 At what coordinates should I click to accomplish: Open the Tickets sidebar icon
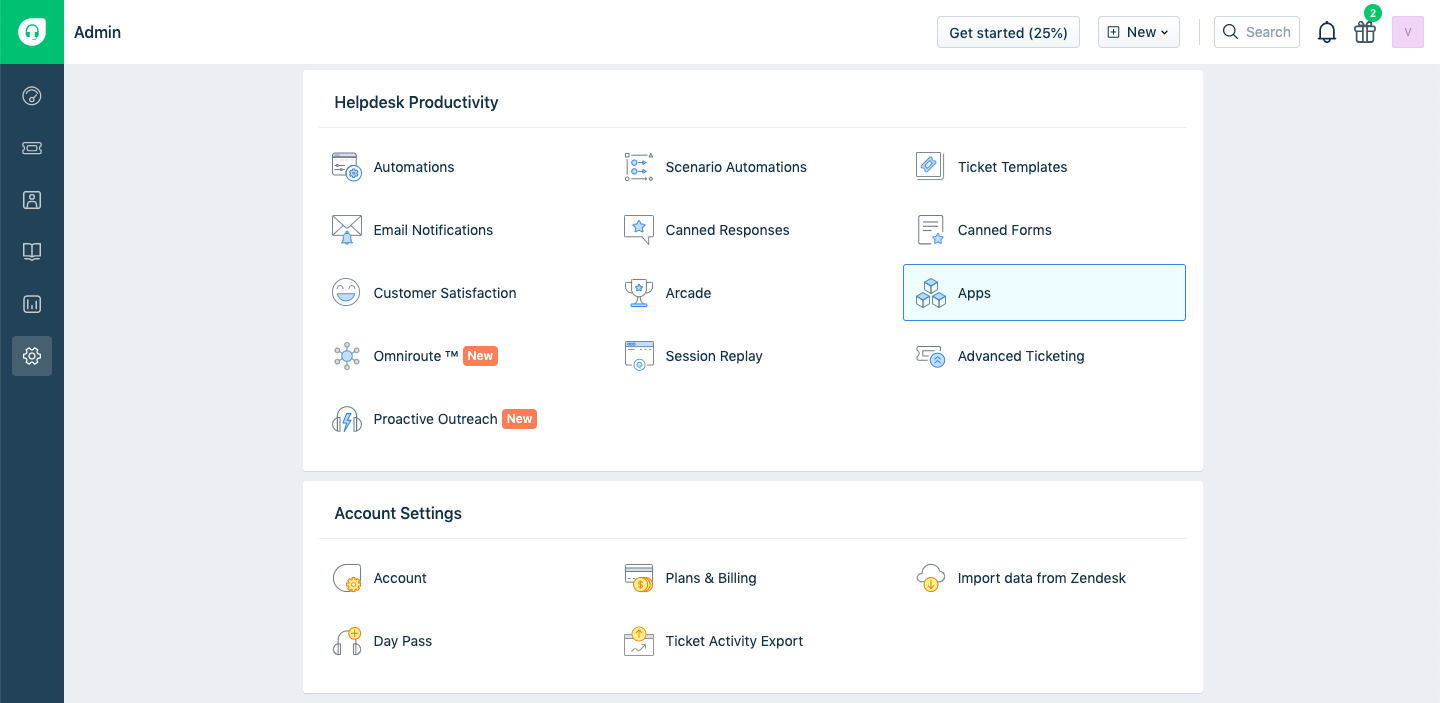[32, 148]
